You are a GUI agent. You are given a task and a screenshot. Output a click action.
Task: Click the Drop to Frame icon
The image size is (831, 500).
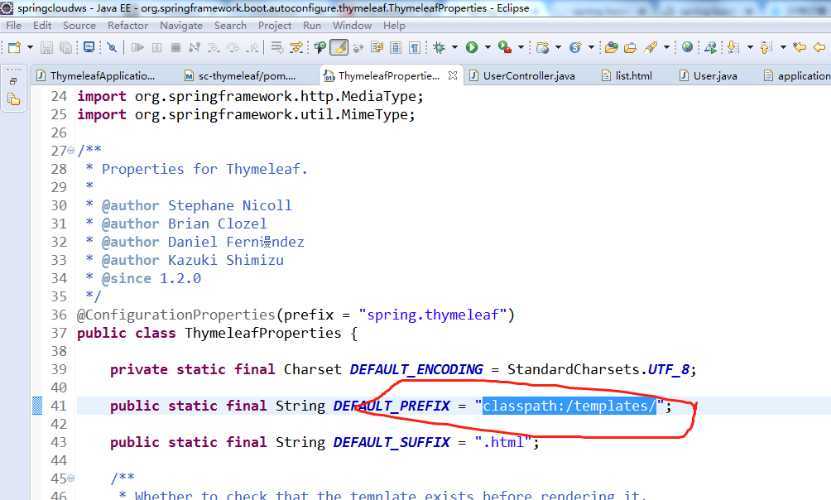coord(277,48)
